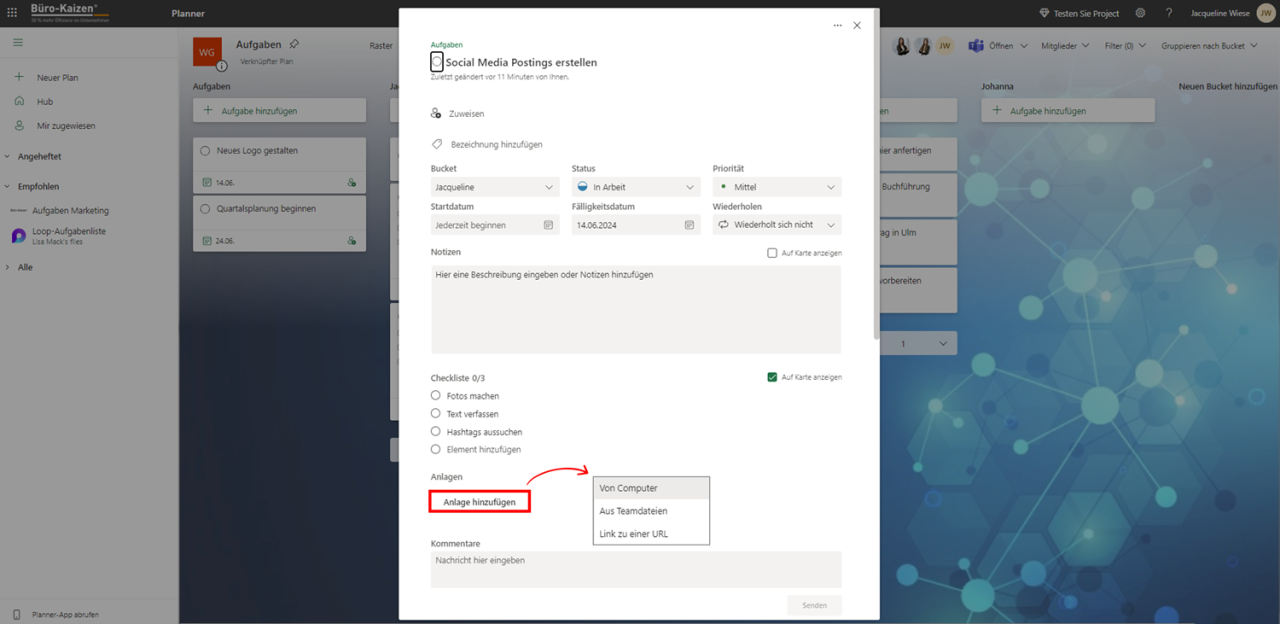Click the Help question mark icon
Image resolution: width=1280 pixels, height=624 pixels.
coord(1168,13)
